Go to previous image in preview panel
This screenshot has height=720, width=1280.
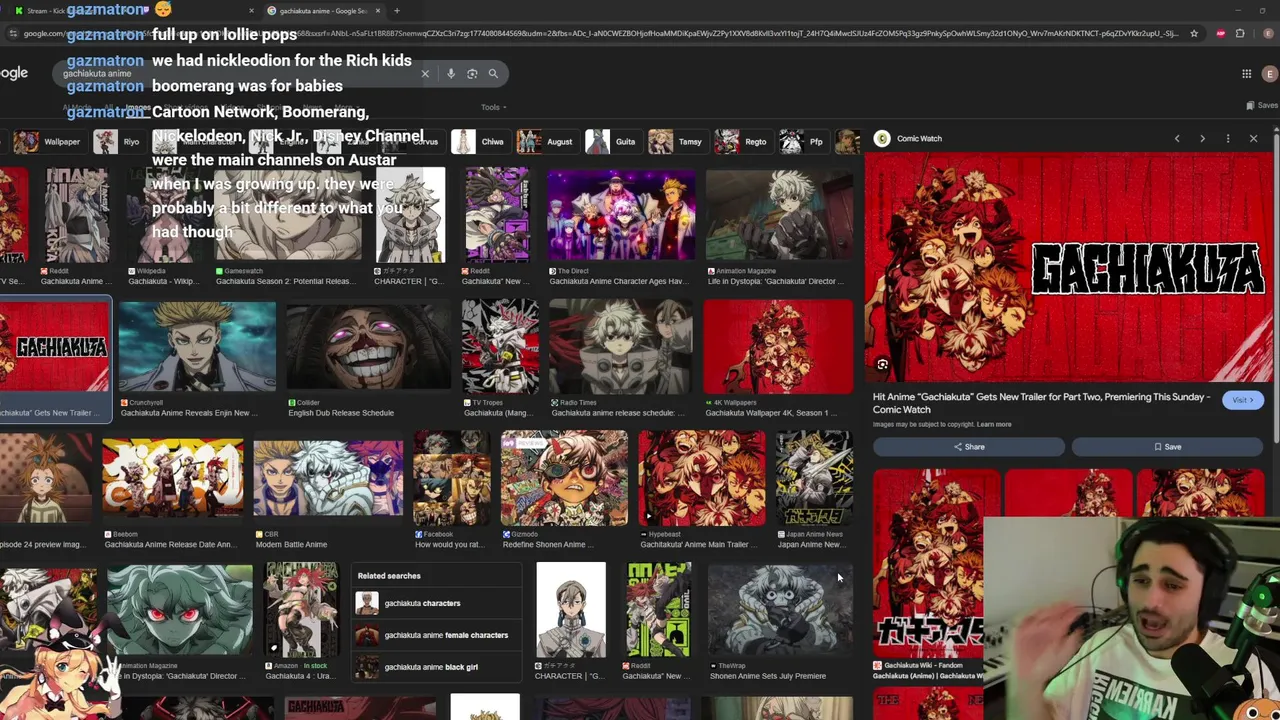(1177, 139)
